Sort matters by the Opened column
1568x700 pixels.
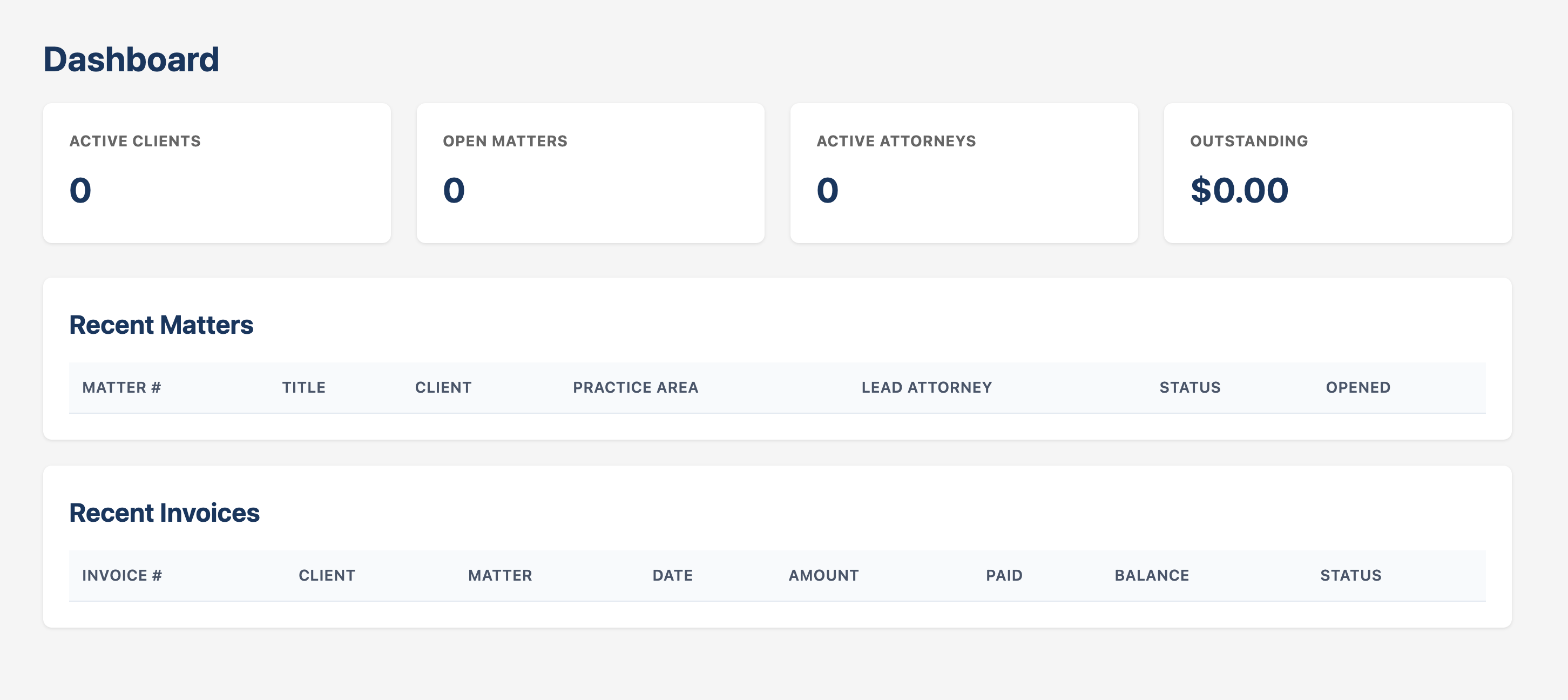[1358, 388]
